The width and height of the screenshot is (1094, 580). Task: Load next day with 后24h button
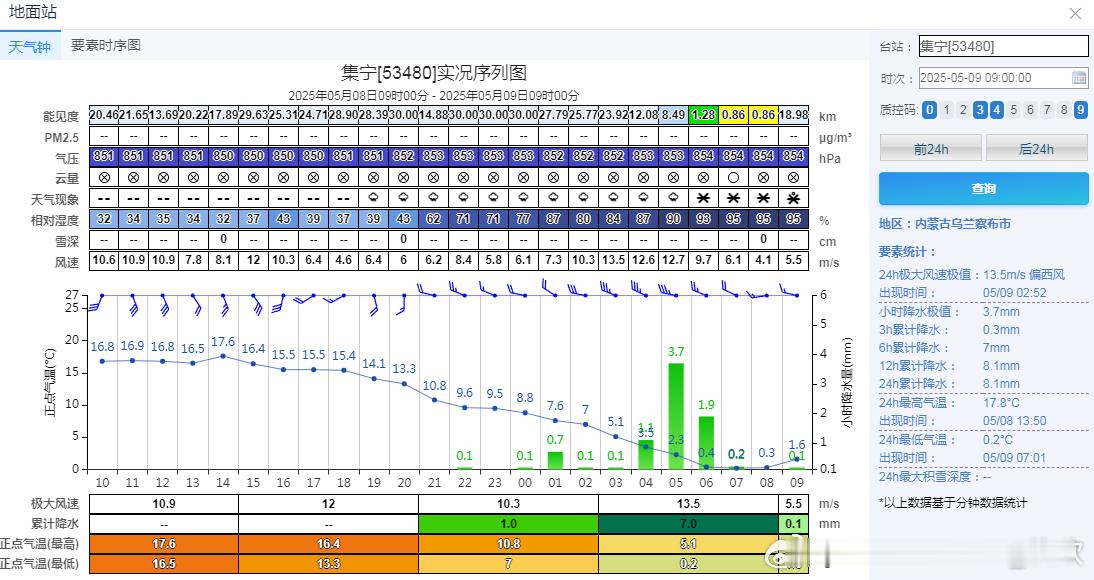point(1037,149)
